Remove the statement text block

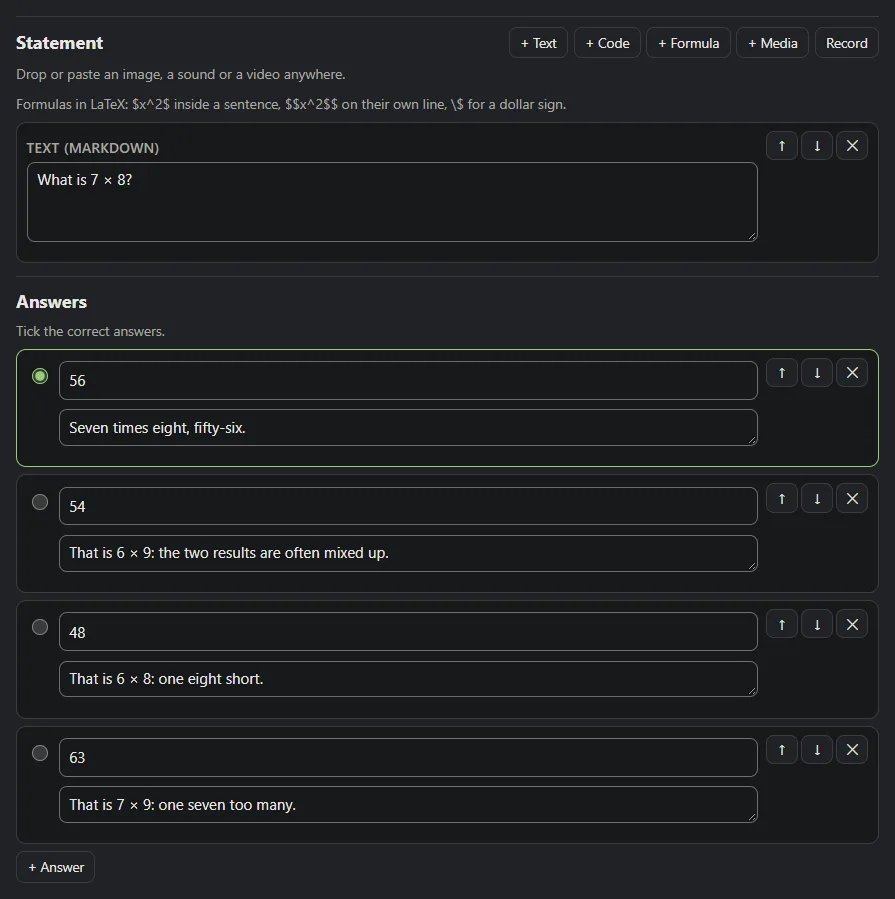pyautogui.click(x=852, y=146)
